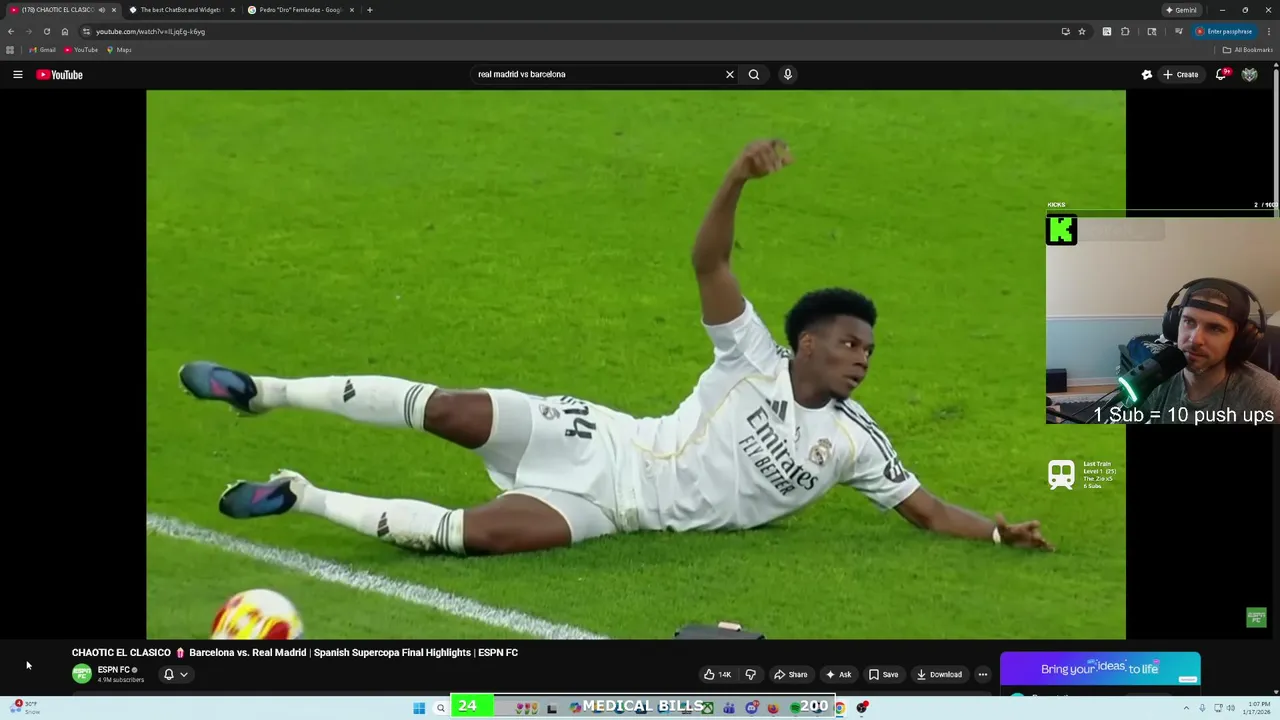The width and height of the screenshot is (1280, 720).
Task: Open the more actions ellipsis menu
Action: [983, 674]
